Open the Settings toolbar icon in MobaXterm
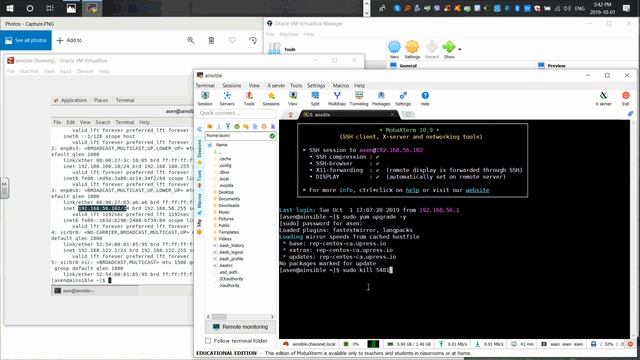The image size is (640, 360). 403,98
